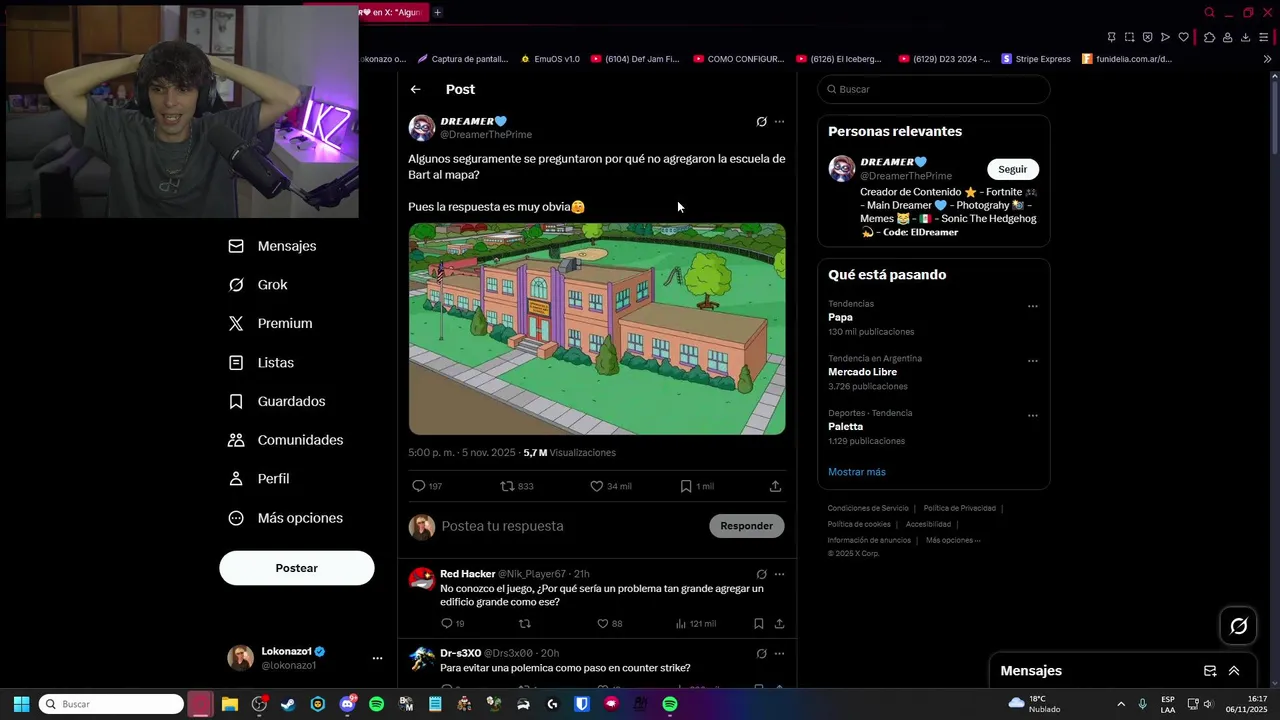Viewport: 1280px width, 720px height.
Task: Open Mensajes in the sidebar
Action: point(273,246)
